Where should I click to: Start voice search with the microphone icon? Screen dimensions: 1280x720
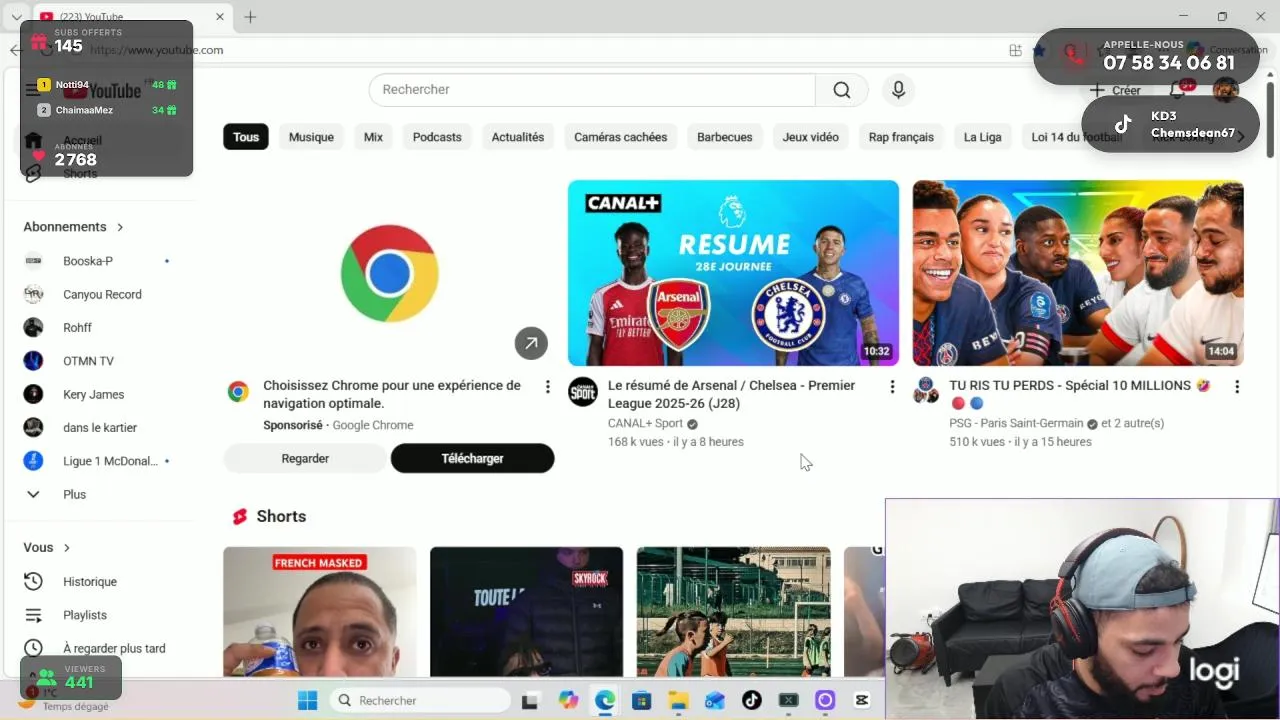(x=898, y=90)
